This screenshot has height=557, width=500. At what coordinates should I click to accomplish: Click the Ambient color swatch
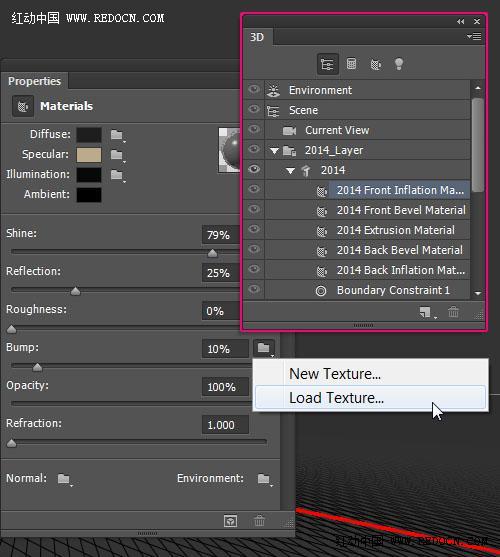[89, 195]
